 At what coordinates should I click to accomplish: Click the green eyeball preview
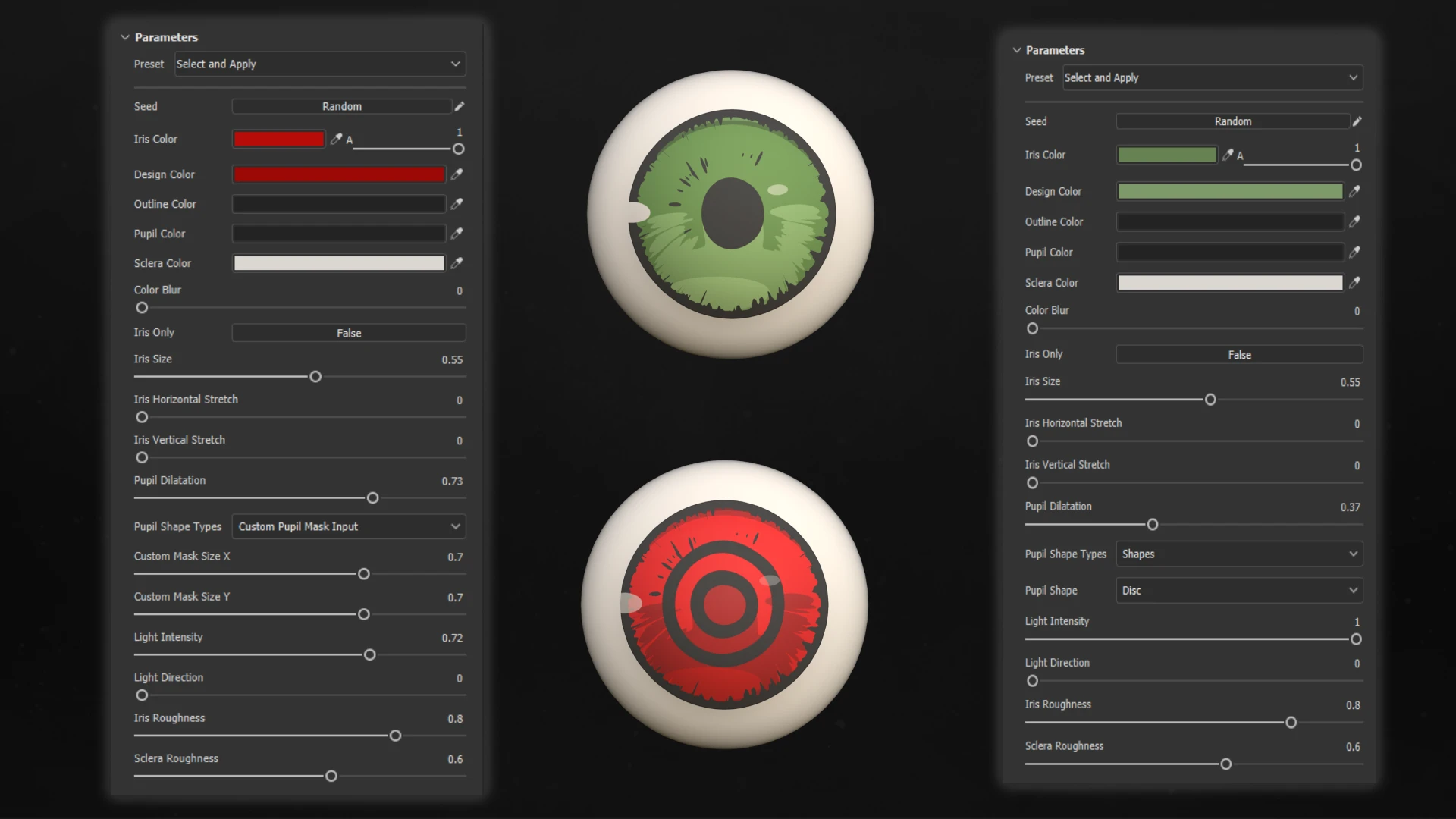point(730,215)
